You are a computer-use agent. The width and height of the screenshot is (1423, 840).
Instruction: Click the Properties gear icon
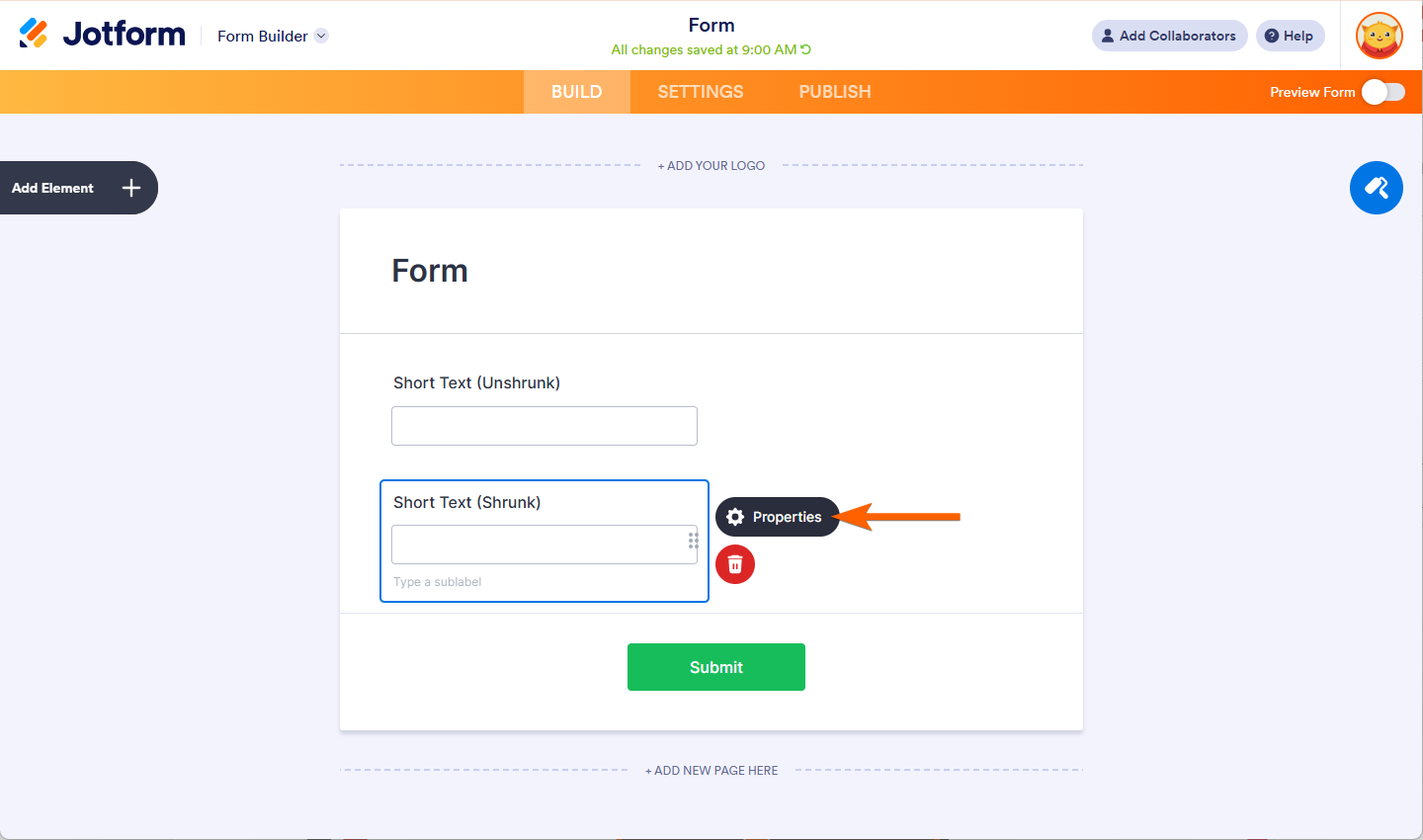pos(735,517)
